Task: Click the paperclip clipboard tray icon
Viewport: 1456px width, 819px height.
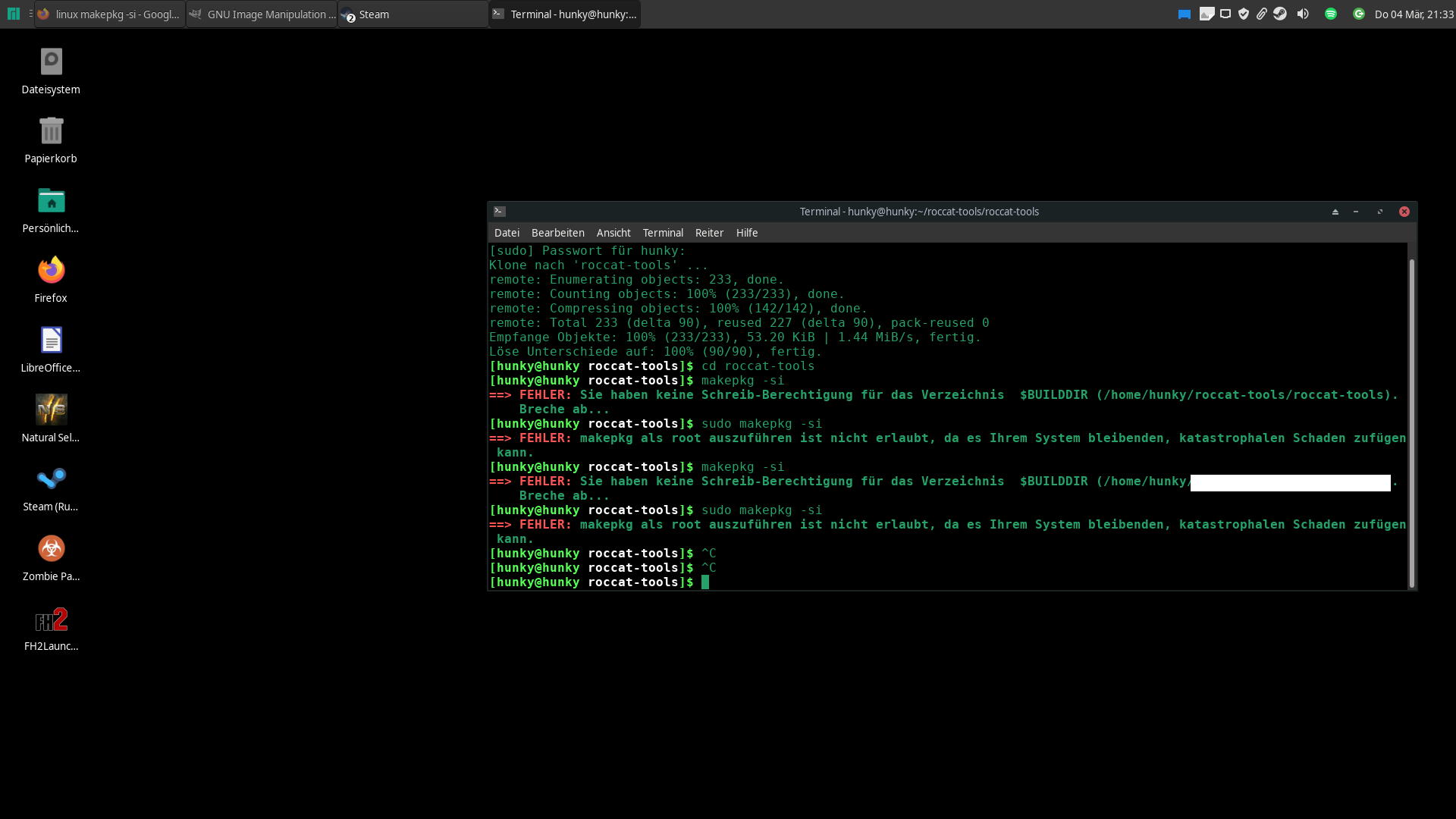Action: coord(1262,14)
